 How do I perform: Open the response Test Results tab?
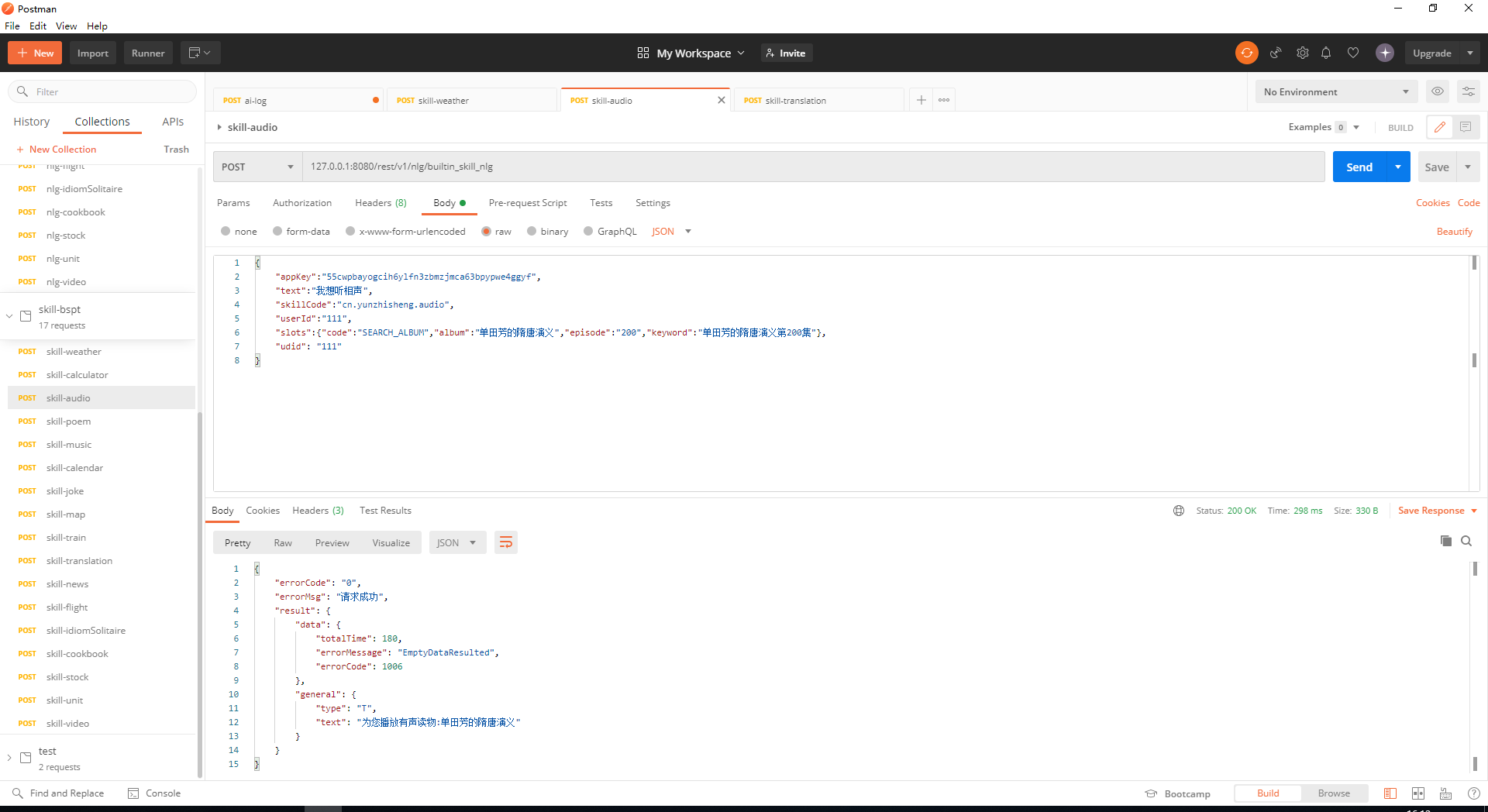[x=385, y=511]
